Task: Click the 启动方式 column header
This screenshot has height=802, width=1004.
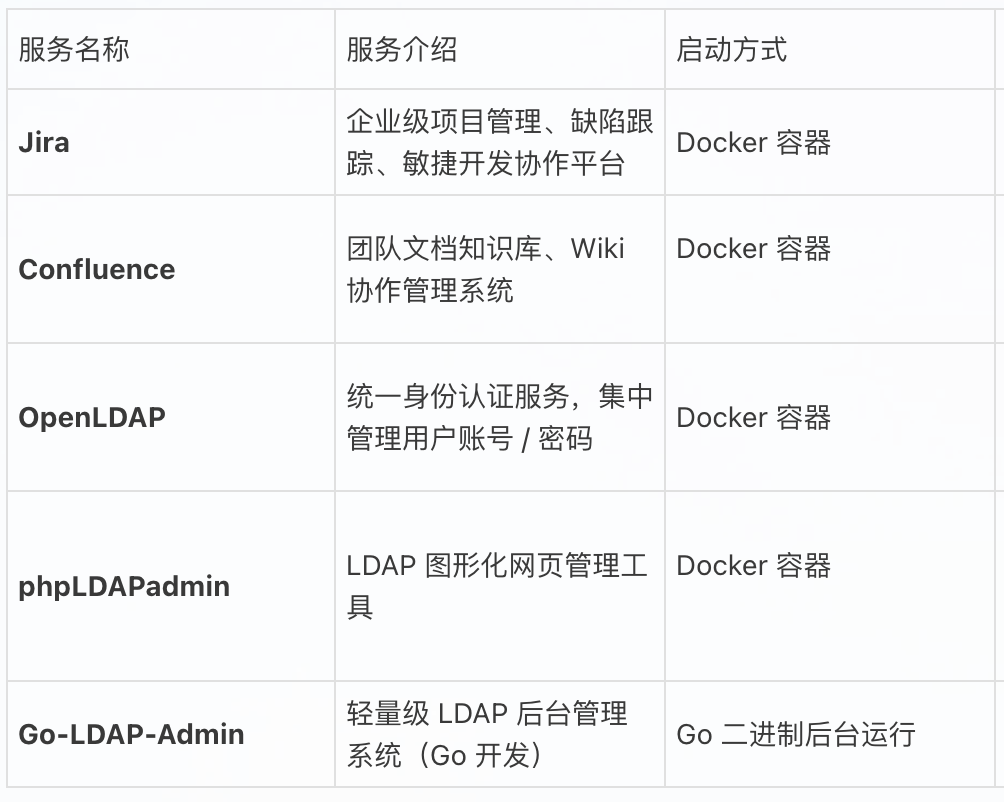Action: [x=732, y=50]
